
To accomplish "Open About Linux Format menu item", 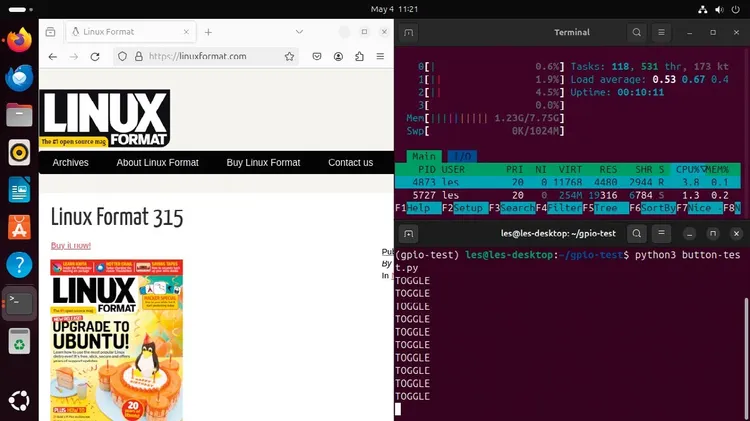I will (x=157, y=163).
